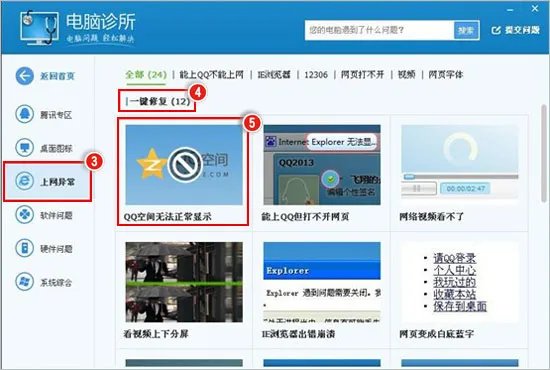
Task: Select the IE浏览器 tab
Action: click(x=274, y=75)
